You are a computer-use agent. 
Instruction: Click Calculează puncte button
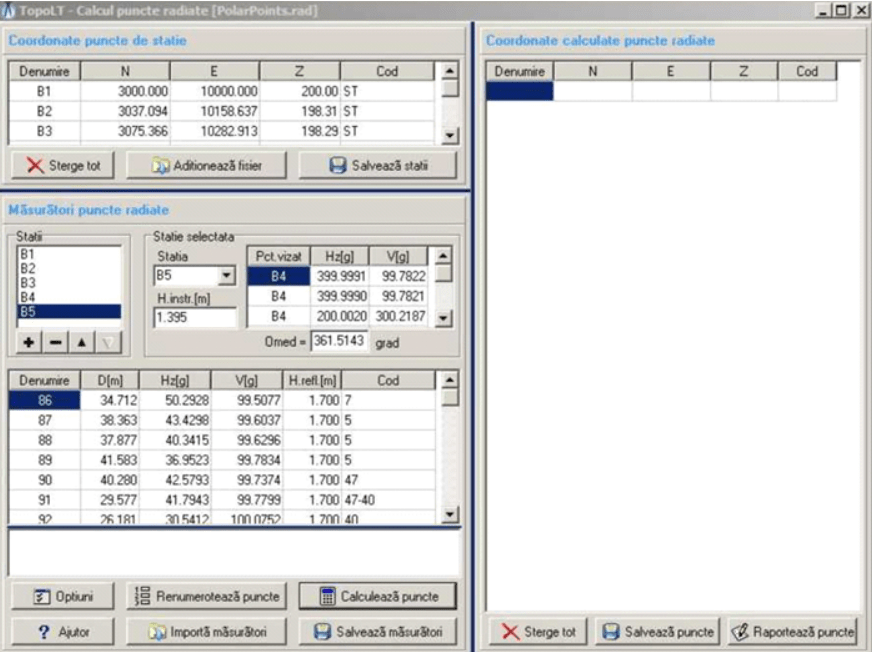click(x=378, y=596)
